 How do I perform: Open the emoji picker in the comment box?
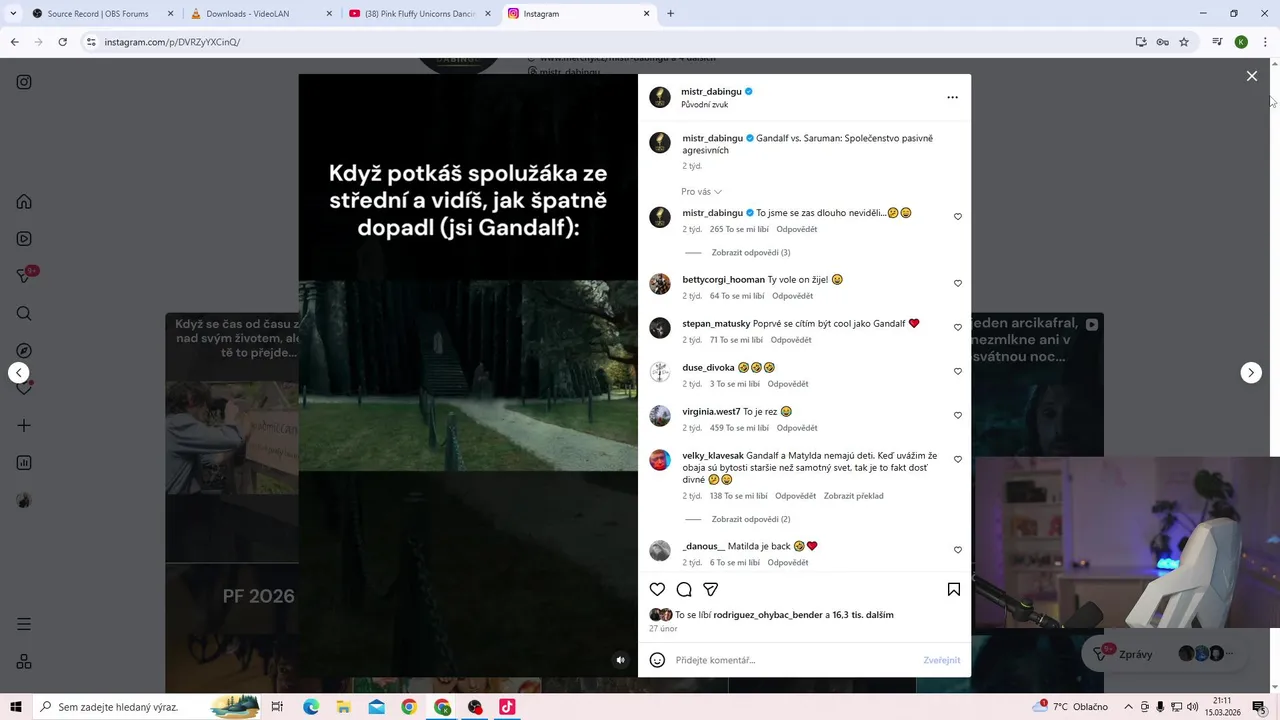pyautogui.click(x=657, y=660)
